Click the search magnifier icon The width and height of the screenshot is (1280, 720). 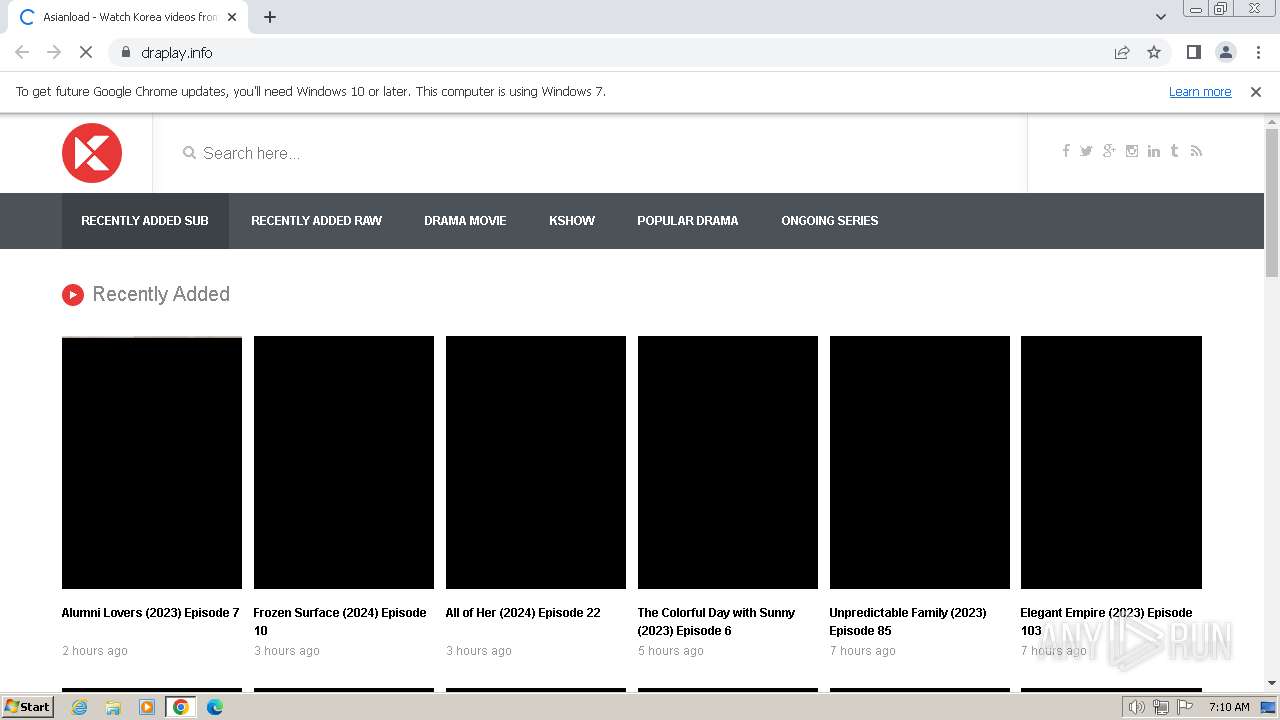coord(189,153)
